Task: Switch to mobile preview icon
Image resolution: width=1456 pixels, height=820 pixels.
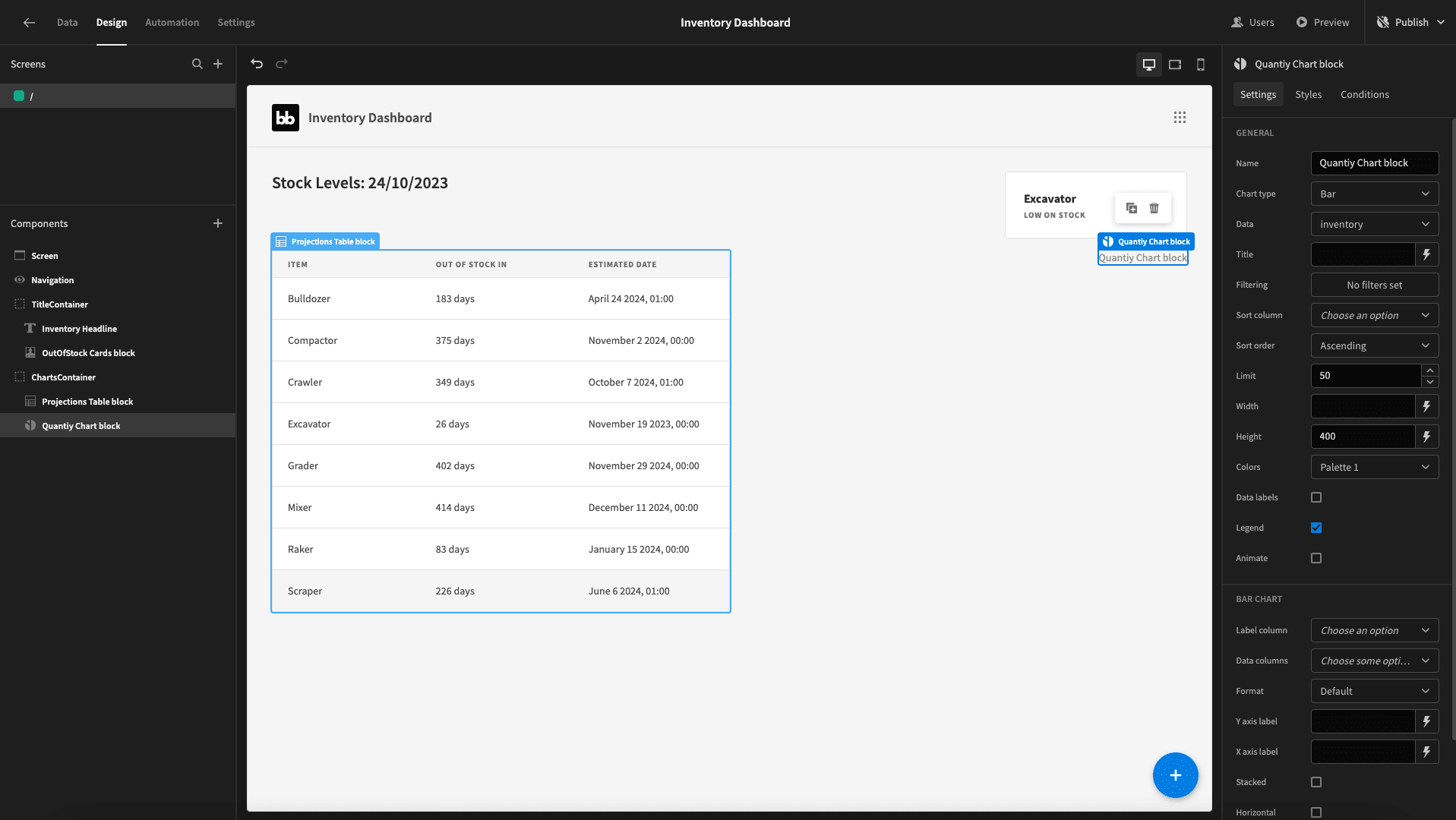Action: point(1201,65)
